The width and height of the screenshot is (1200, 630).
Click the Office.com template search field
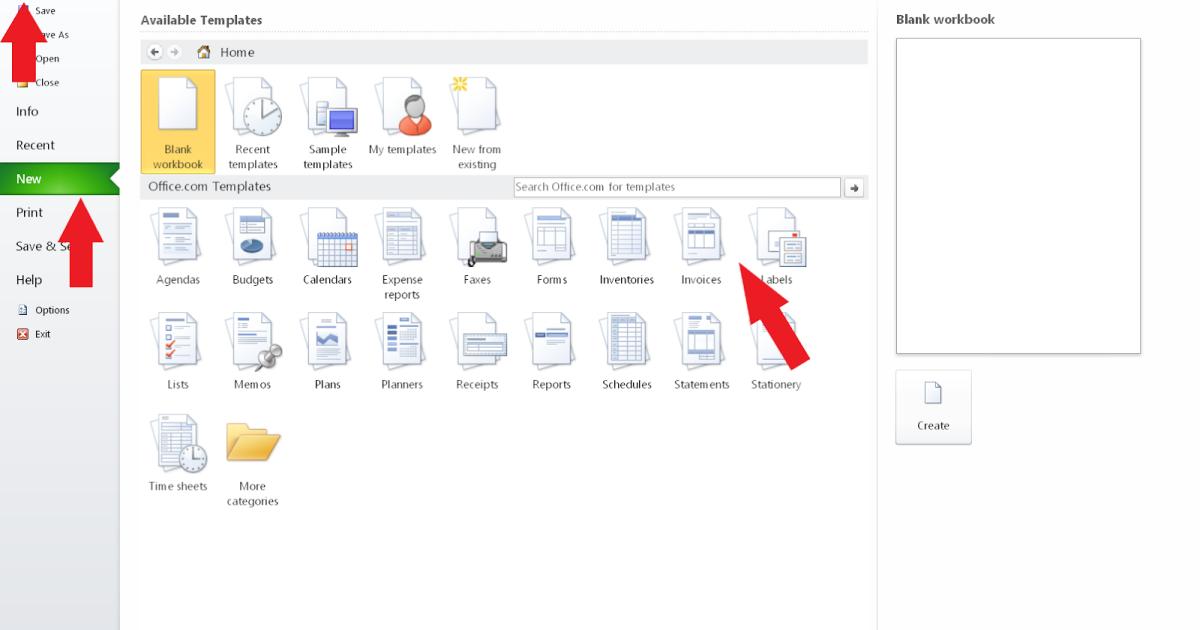676,187
